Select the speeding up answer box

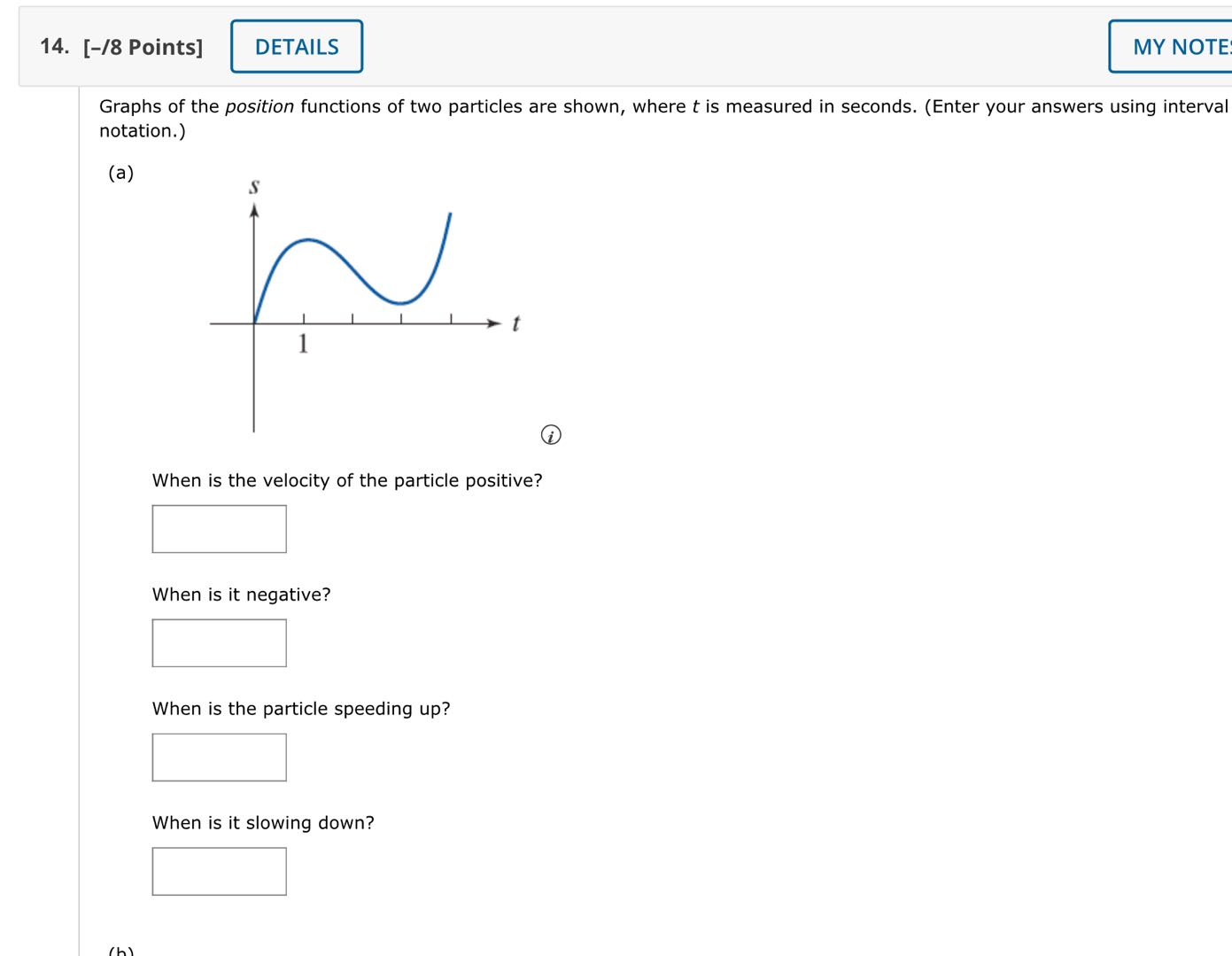[x=219, y=758]
